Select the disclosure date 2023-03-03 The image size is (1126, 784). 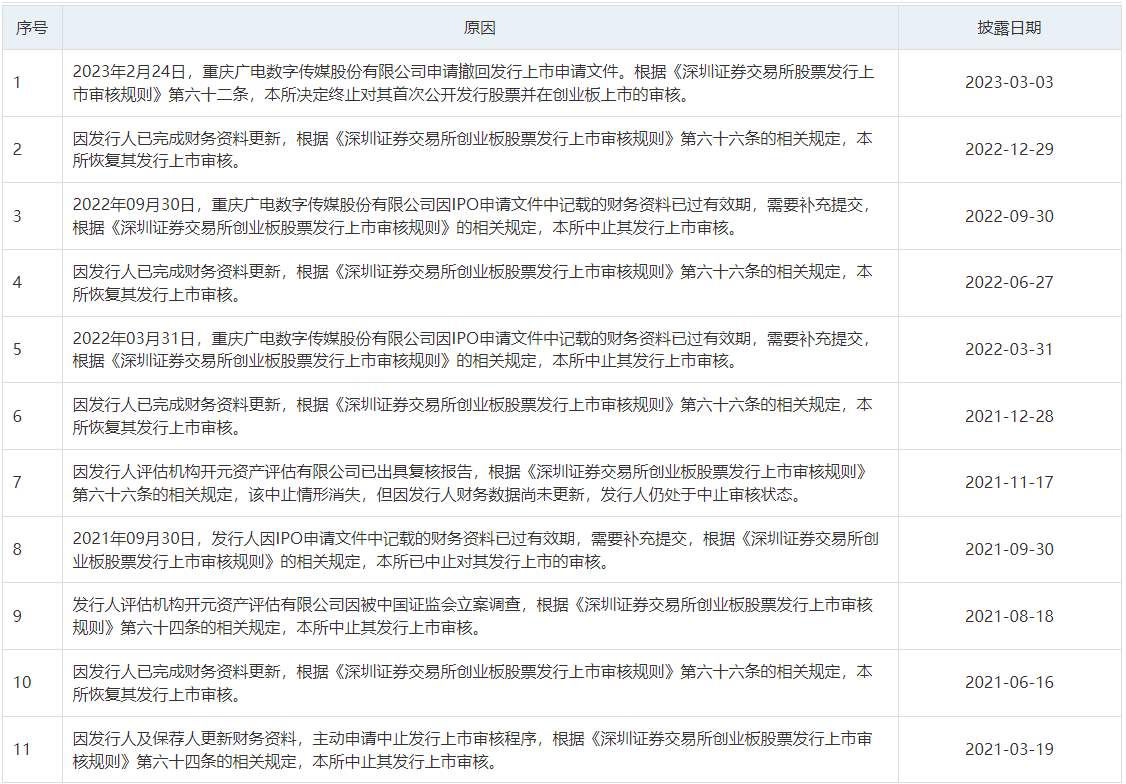1008,83
